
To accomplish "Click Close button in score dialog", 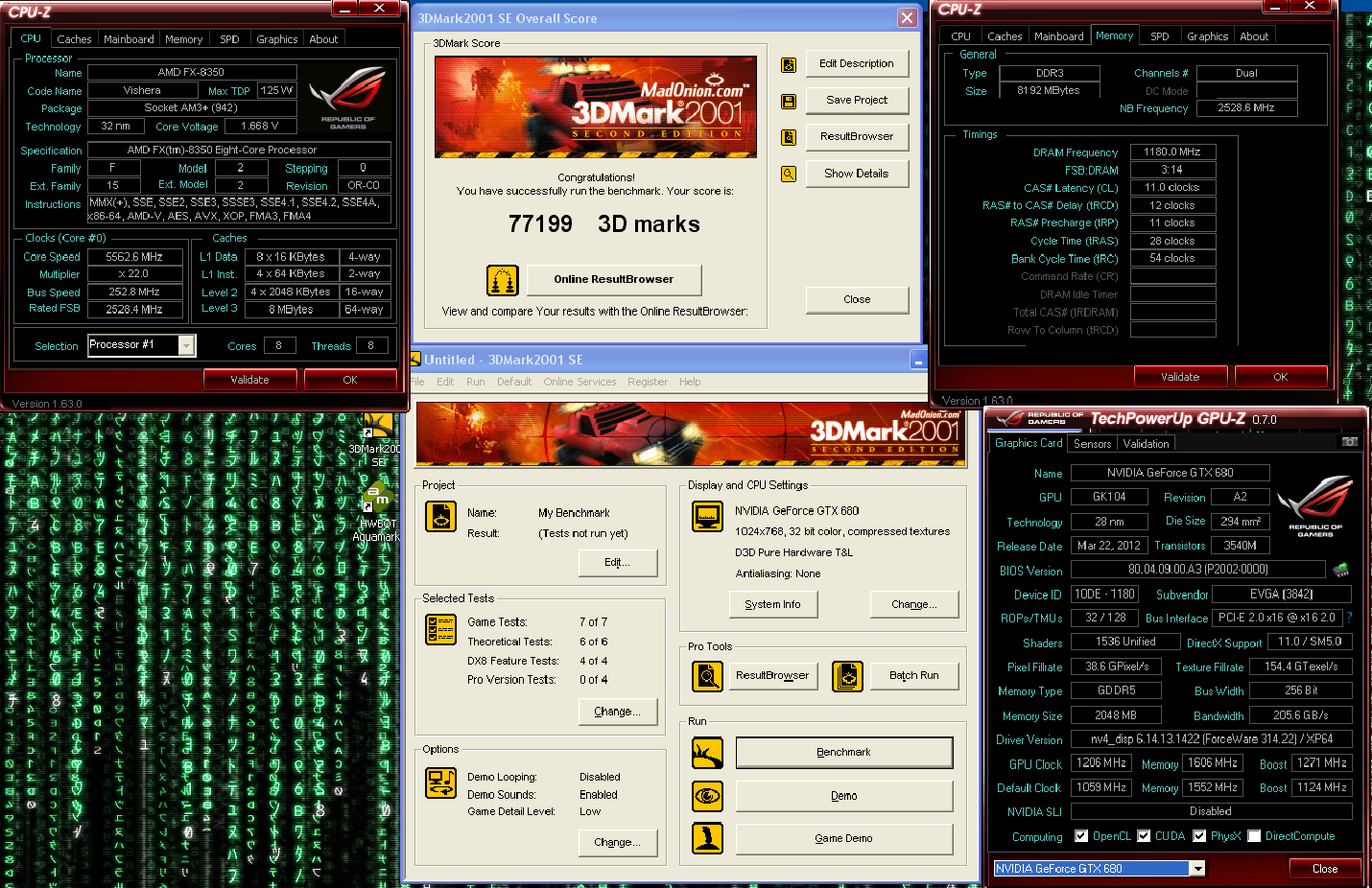I will pos(857,299).
